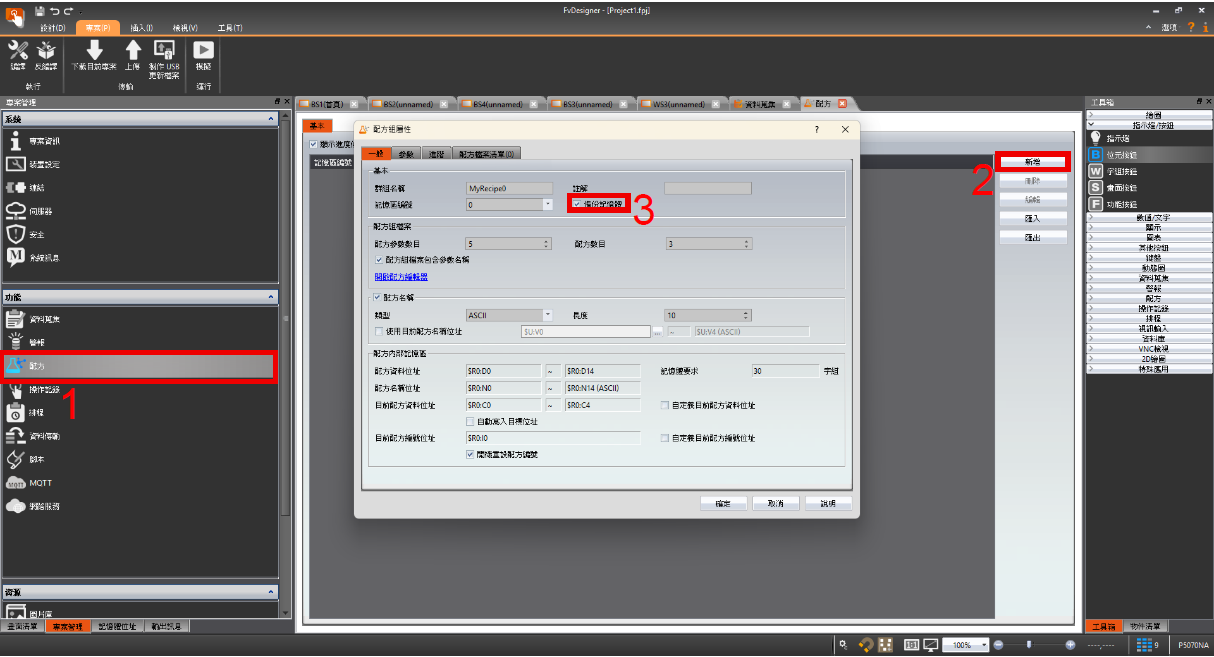Click the 開啟配方編輯器 link
Viewport: 1214px width, 657px height.
tap(401, 277)
